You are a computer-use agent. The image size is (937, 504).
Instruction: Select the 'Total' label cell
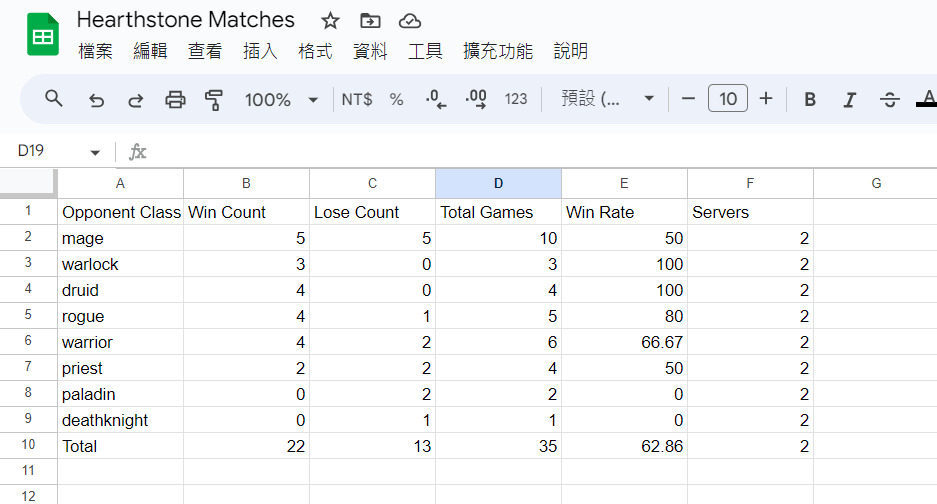120,446
